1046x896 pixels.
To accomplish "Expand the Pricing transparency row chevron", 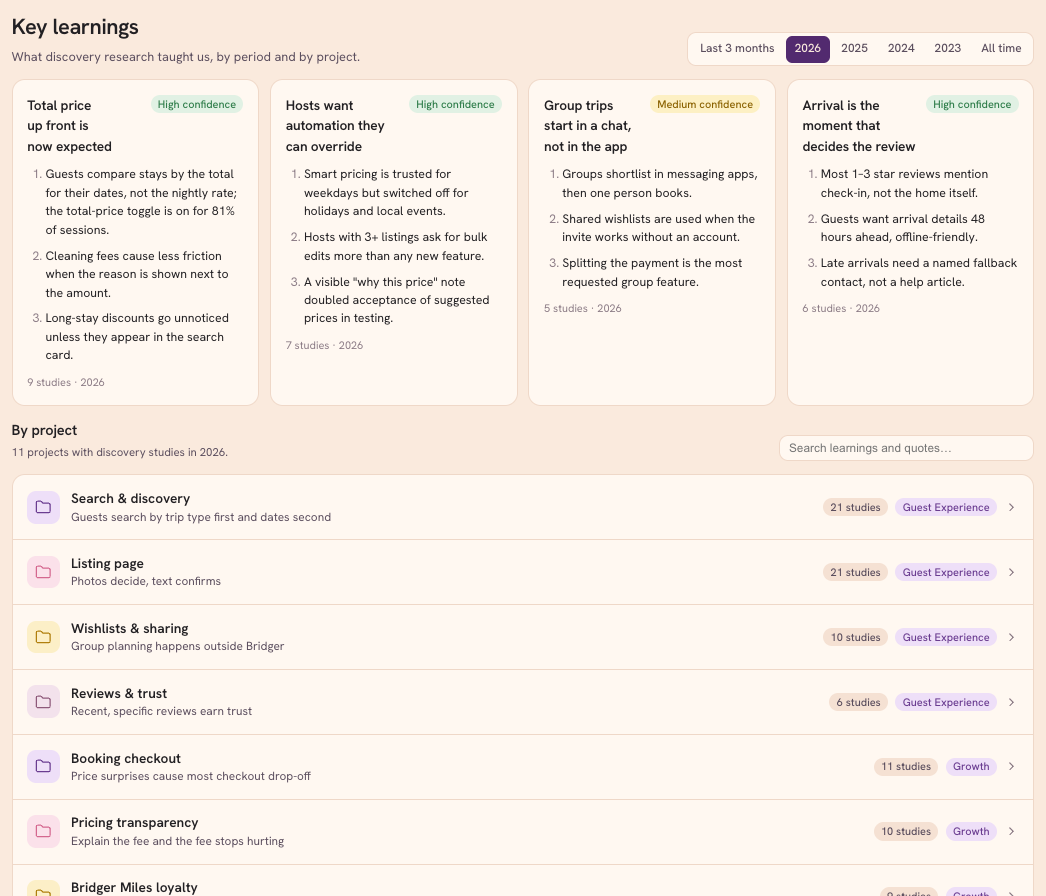I will pos(1011,831).
